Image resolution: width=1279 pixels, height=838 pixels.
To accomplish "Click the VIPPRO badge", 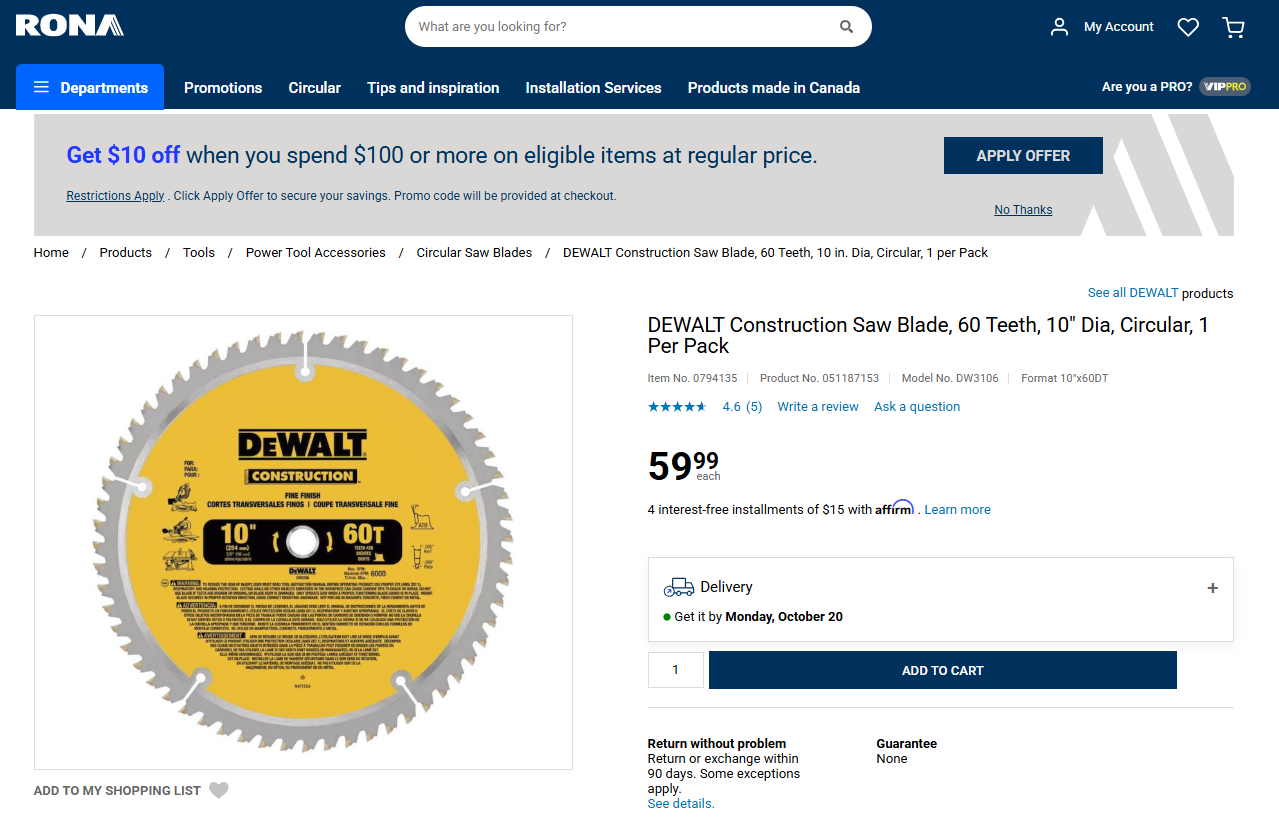I will point(1224,86).
